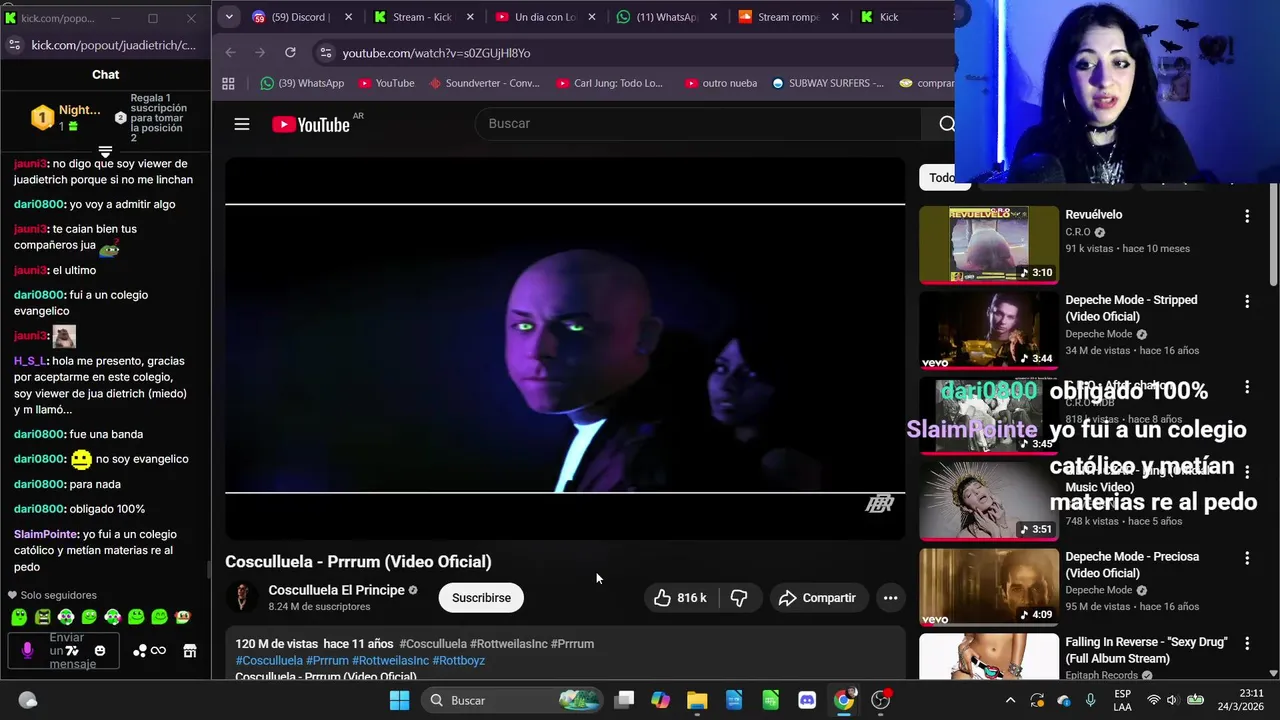Open the Windows Start menu
Screen dimensions: 1280x720
pyautogui.click(x=399, y=700)
